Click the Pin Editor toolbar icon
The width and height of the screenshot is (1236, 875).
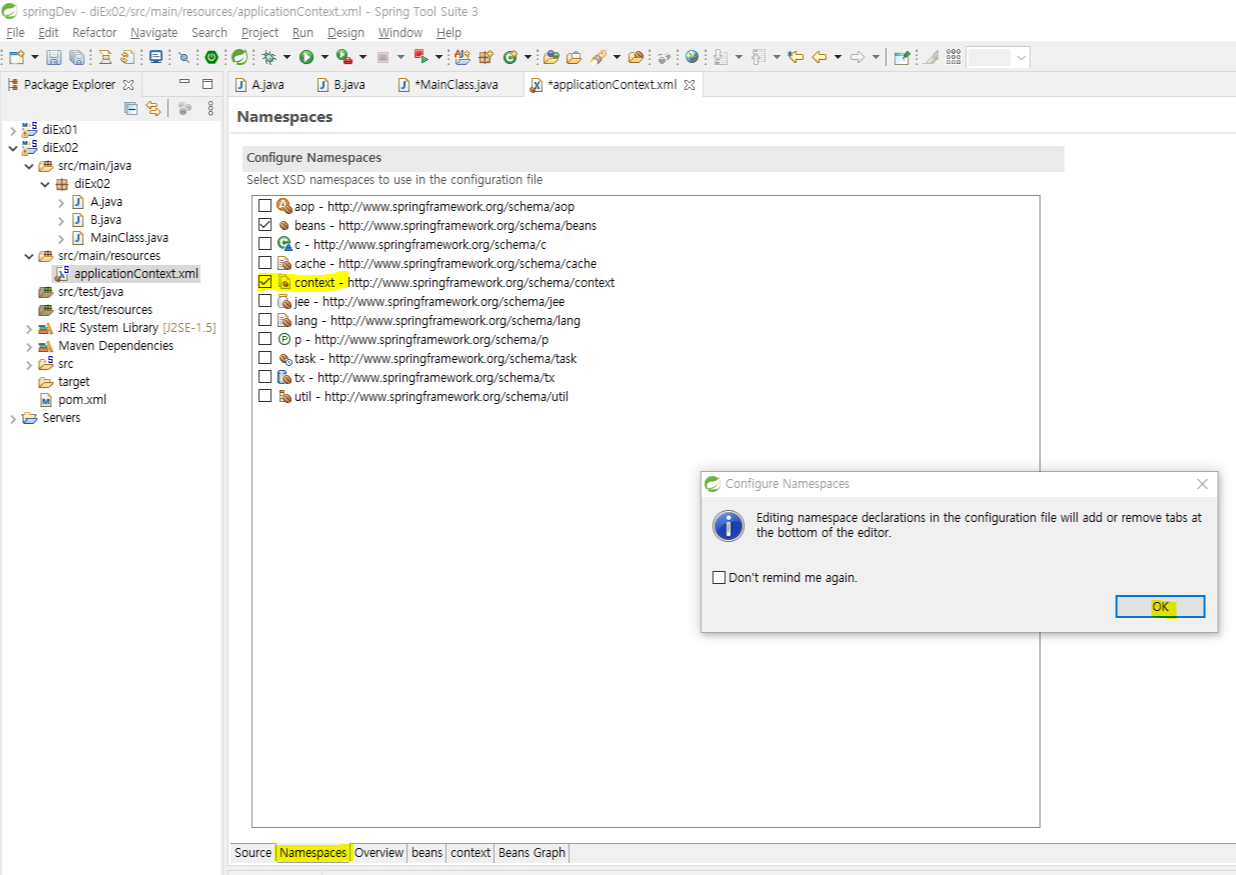click(902, 57)
